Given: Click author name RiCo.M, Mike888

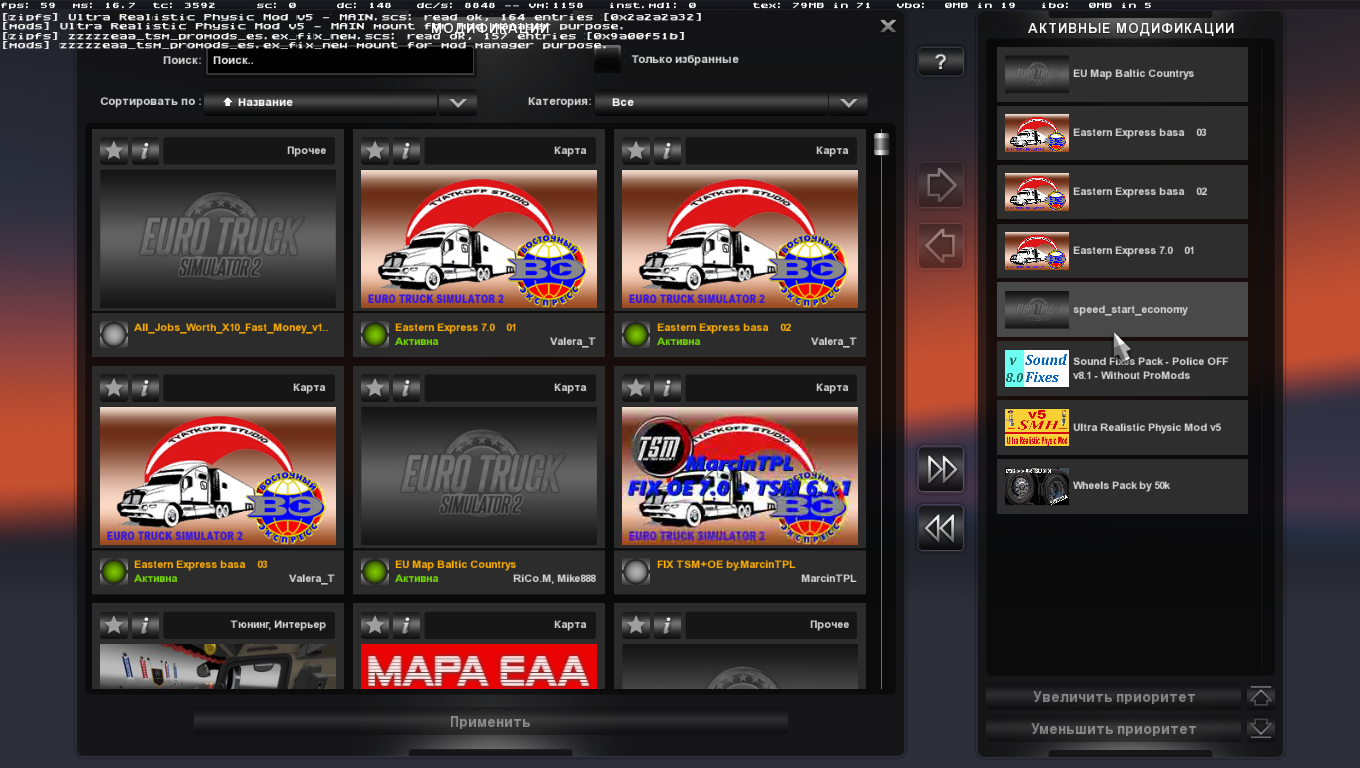Looking at the screenshot, I should [554, 579].
